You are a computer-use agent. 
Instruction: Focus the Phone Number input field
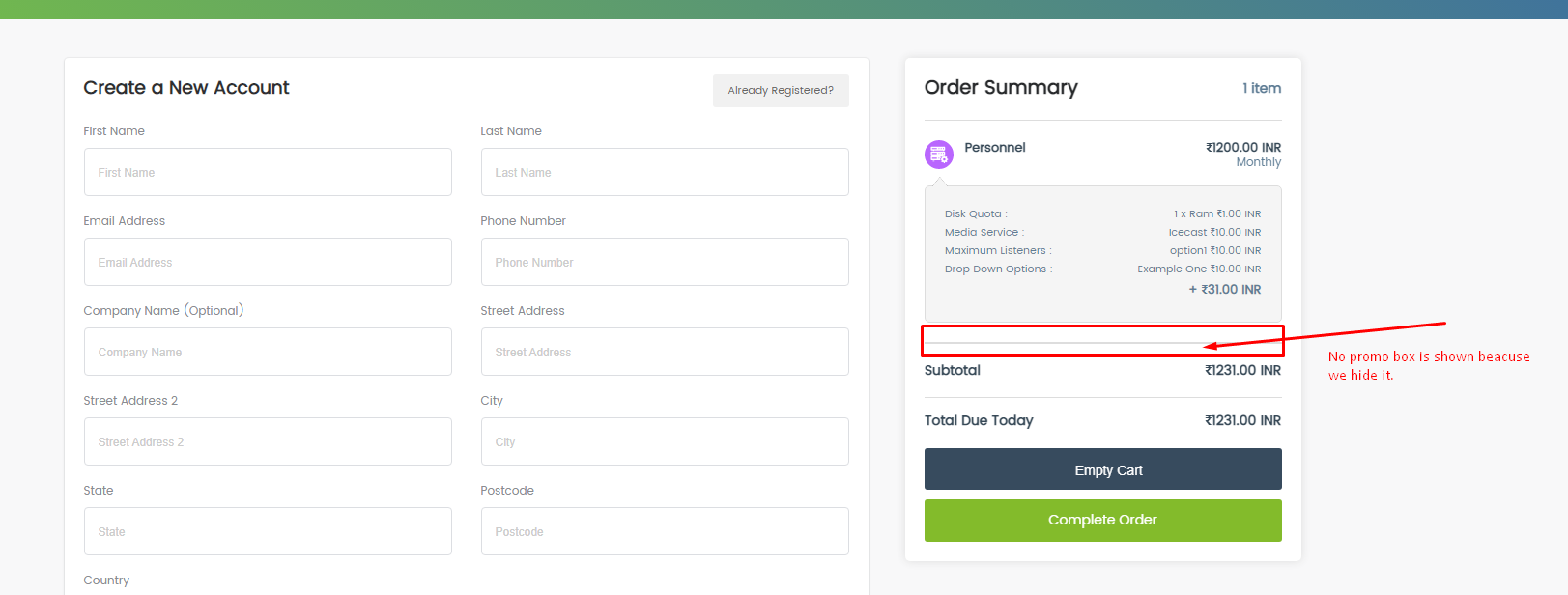[x=665, y=262]
